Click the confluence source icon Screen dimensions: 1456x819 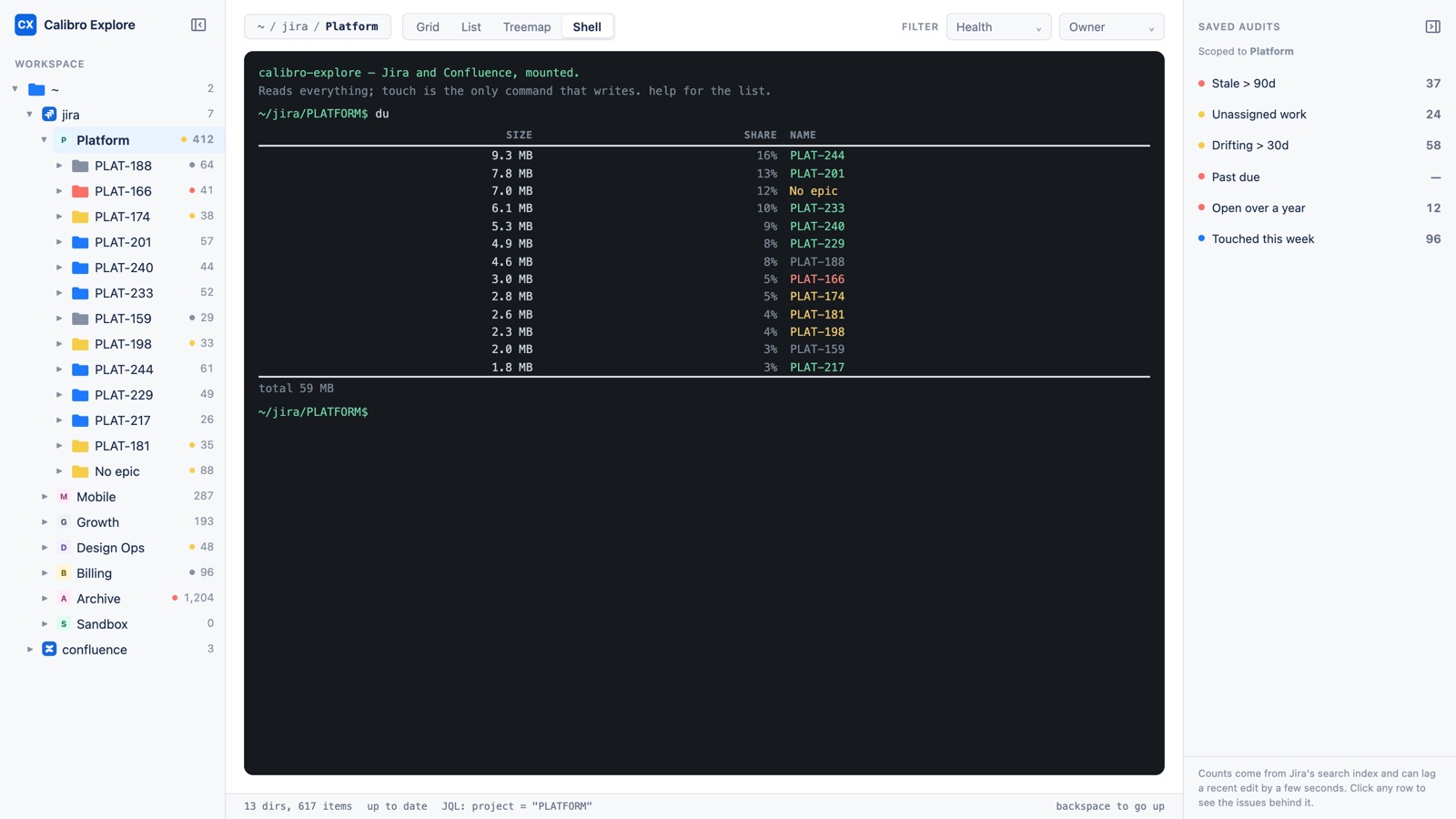(49, 650)
